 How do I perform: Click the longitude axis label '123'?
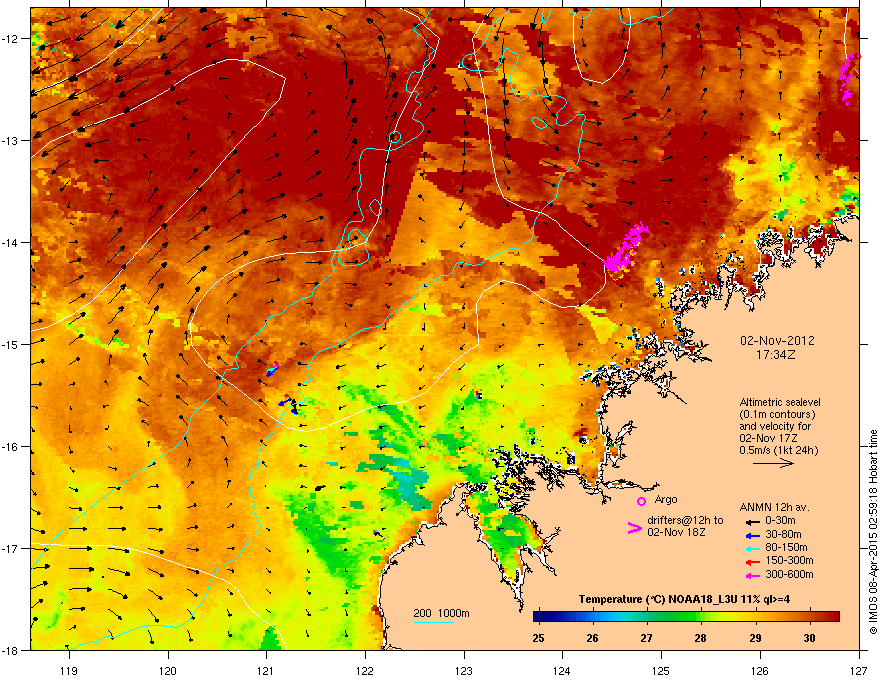(464, 670)
